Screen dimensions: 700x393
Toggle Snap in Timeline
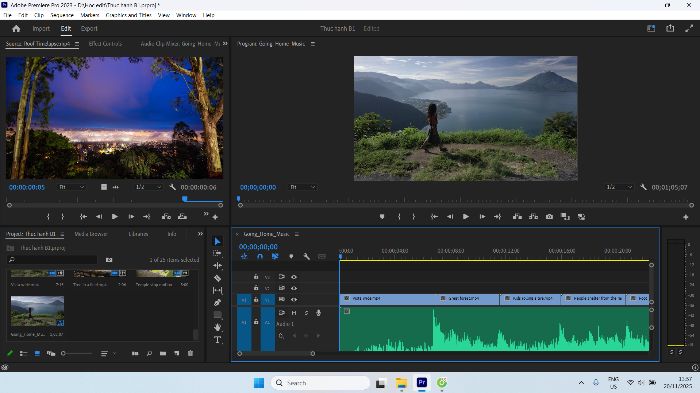click(260, 256)
